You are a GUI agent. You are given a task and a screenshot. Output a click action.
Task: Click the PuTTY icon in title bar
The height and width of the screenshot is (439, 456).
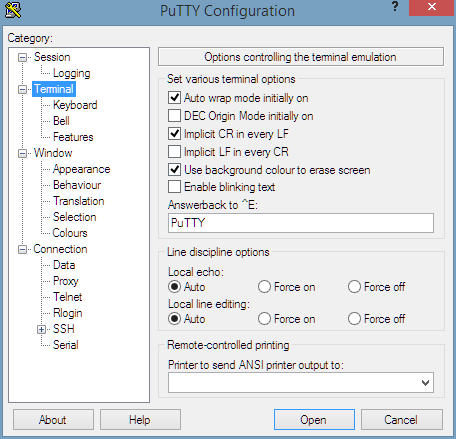pos(13,10)
